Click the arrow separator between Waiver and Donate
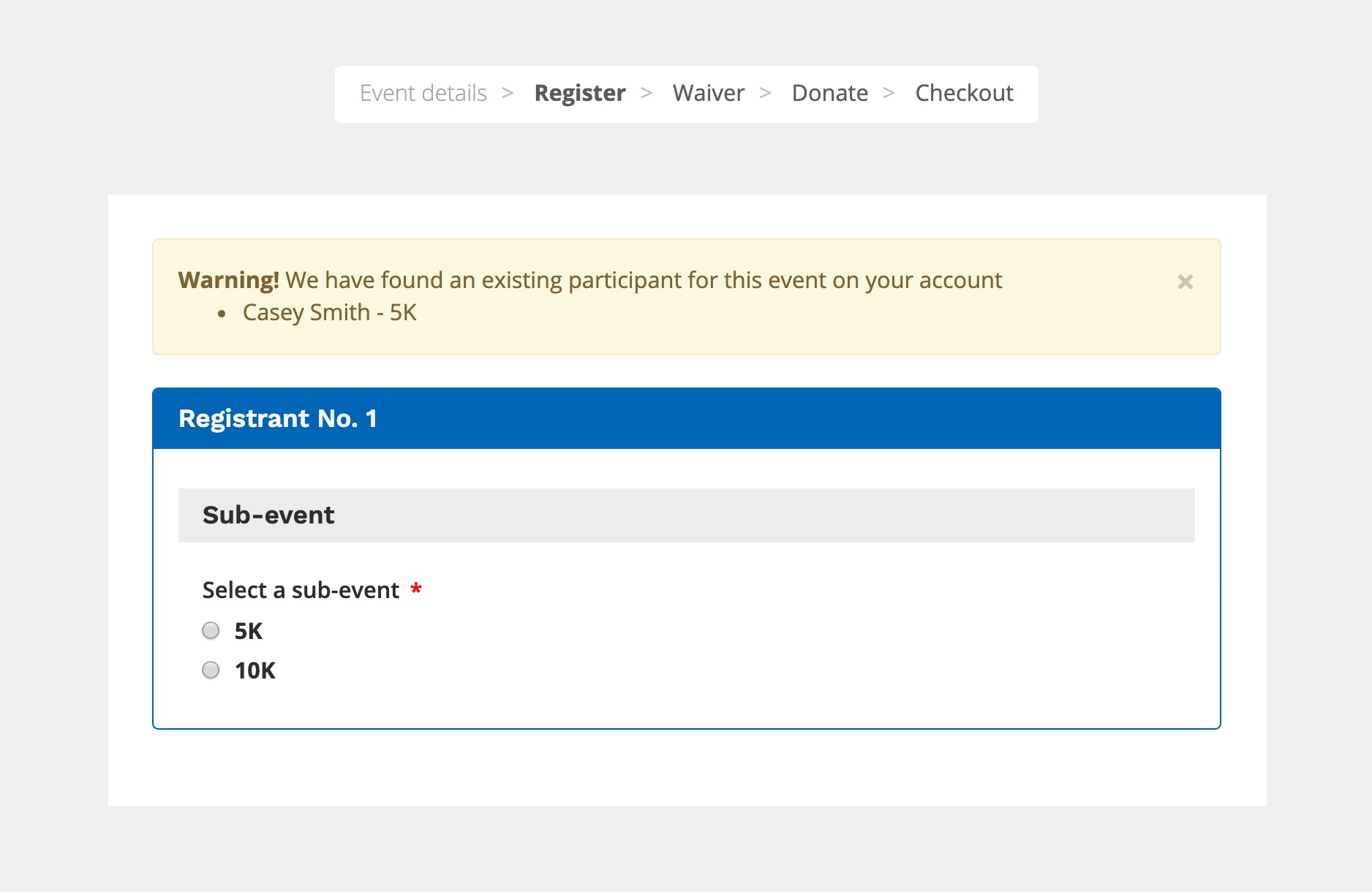 (x=766, y=94)
